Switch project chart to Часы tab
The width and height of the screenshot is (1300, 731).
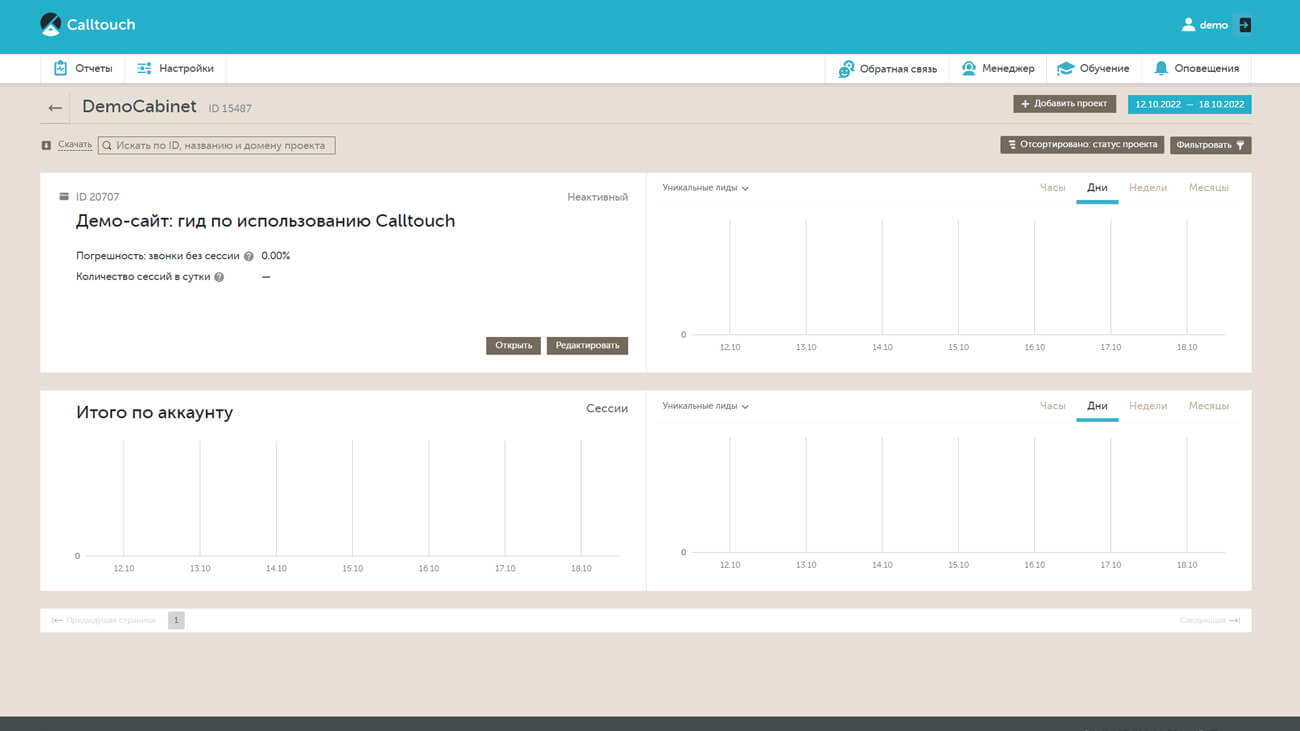1052,188
